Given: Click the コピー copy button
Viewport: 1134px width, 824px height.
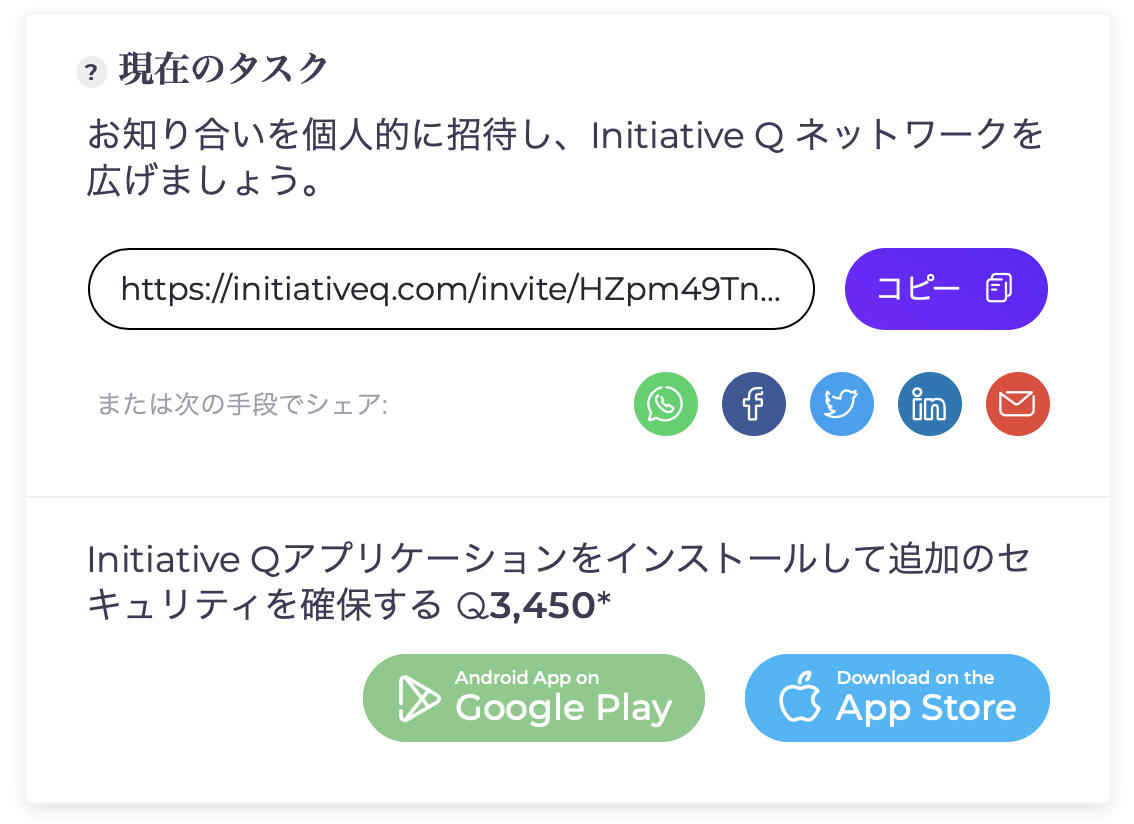Looking at the screenshot, I should pyautogui.click(x=946, y=289).
